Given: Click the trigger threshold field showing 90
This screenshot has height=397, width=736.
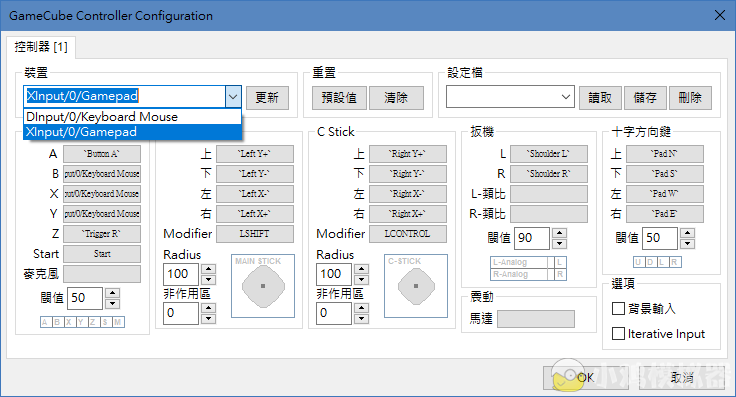Looking at the screenshot, I should [x=532, y=238].
